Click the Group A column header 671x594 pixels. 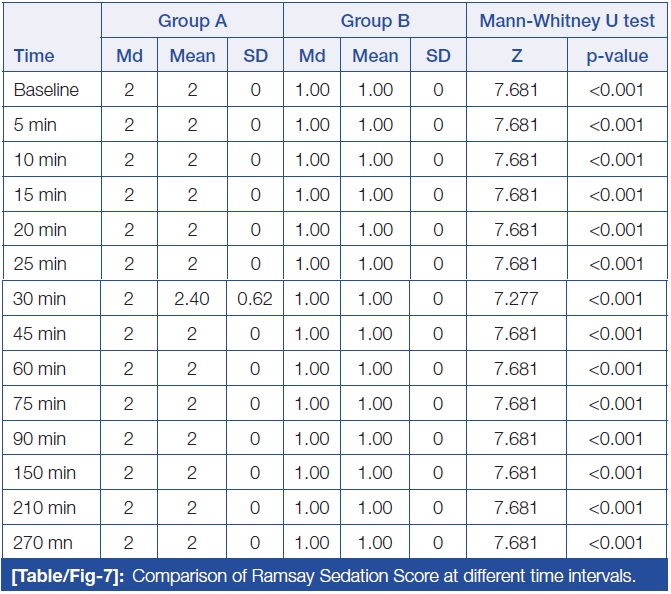[x=192, y=20]
